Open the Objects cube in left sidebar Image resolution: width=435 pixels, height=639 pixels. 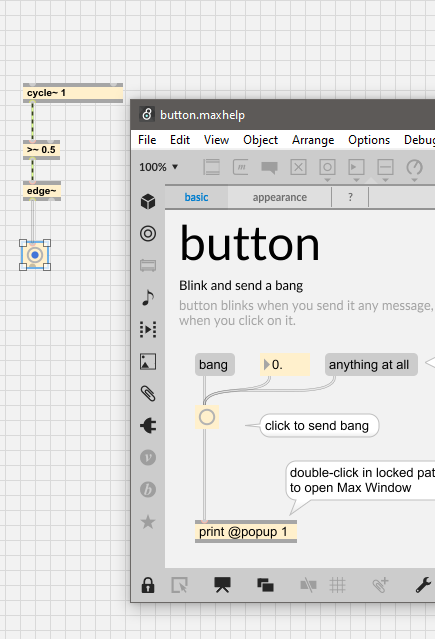point(148,201)
